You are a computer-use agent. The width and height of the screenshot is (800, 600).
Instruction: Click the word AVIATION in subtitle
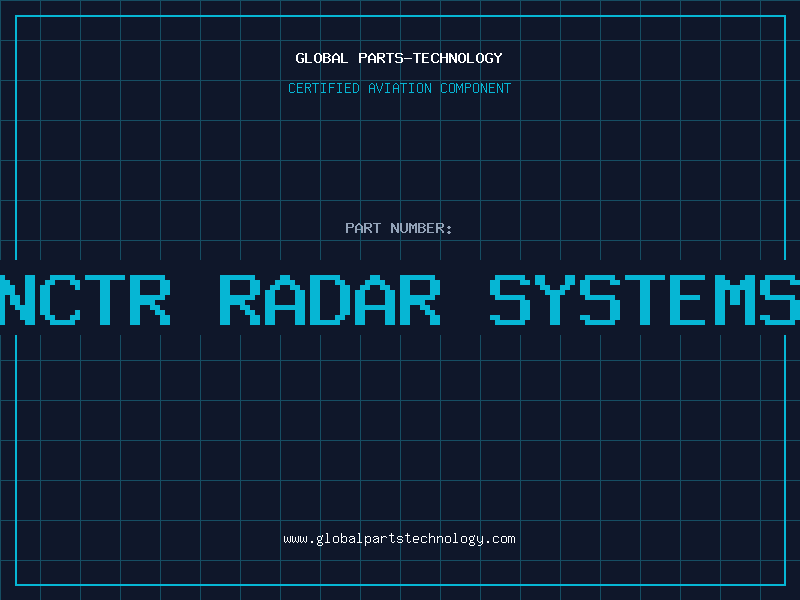click(402, 88)
